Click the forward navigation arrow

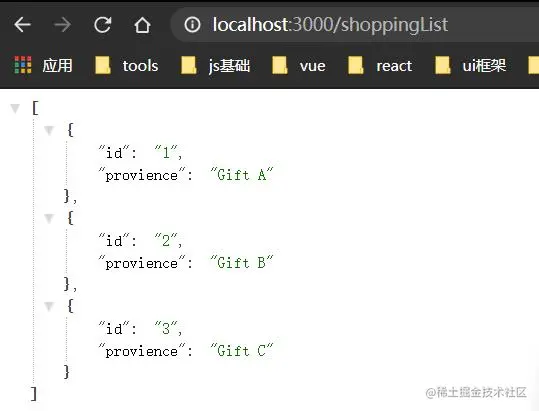coord(62,25)
